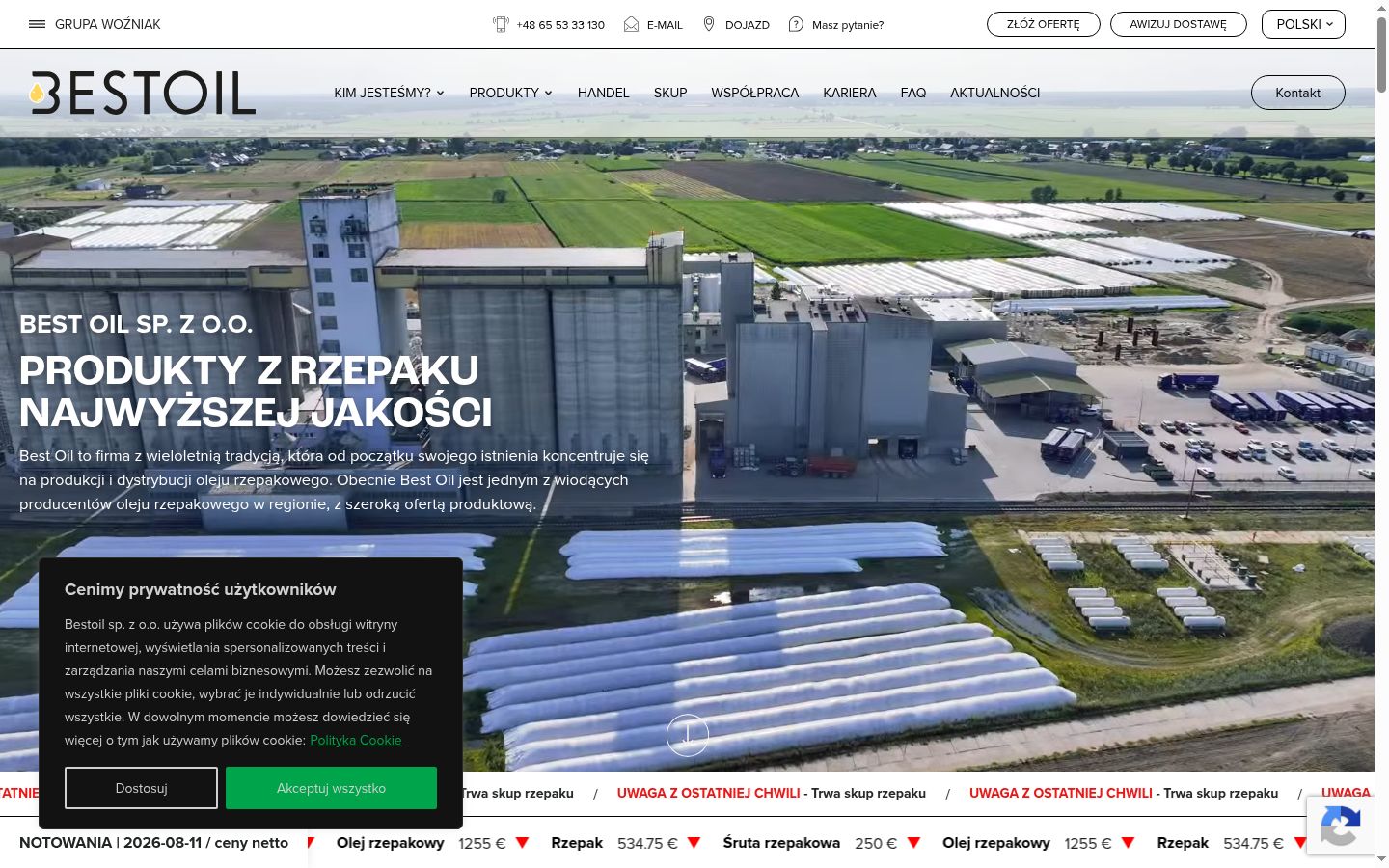Click Dostosuj in cookie dialog
Image resolution: width=1389 pixels, height=868 pixels.
tap(141, 788)
